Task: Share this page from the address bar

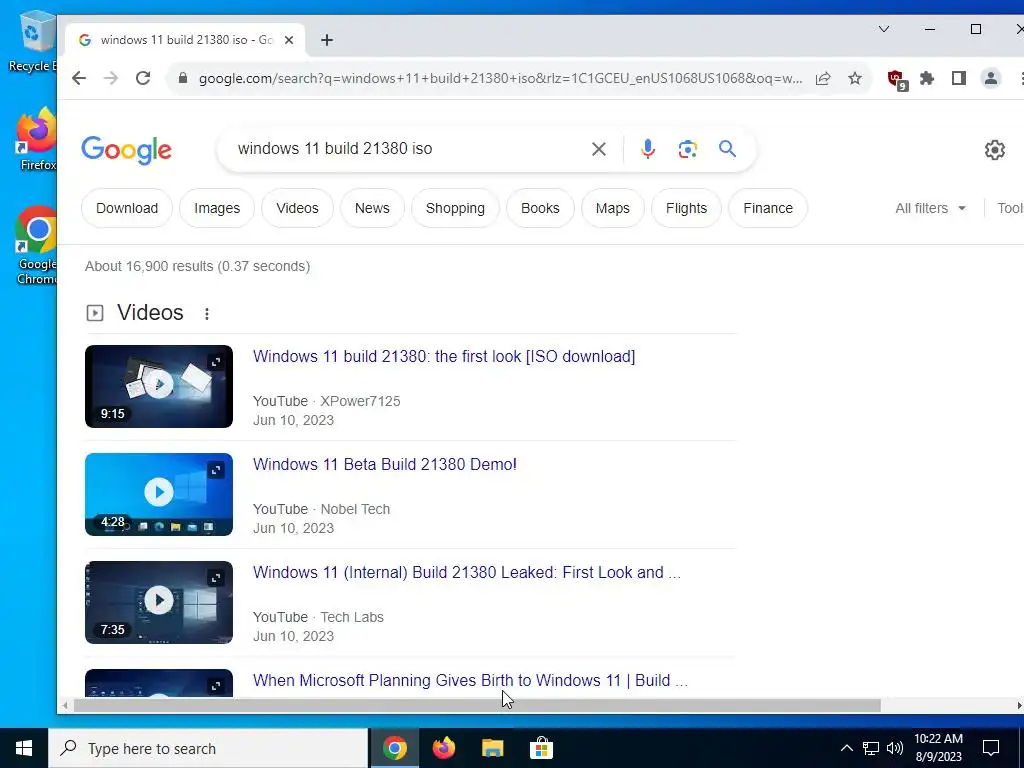Action: 823,78
